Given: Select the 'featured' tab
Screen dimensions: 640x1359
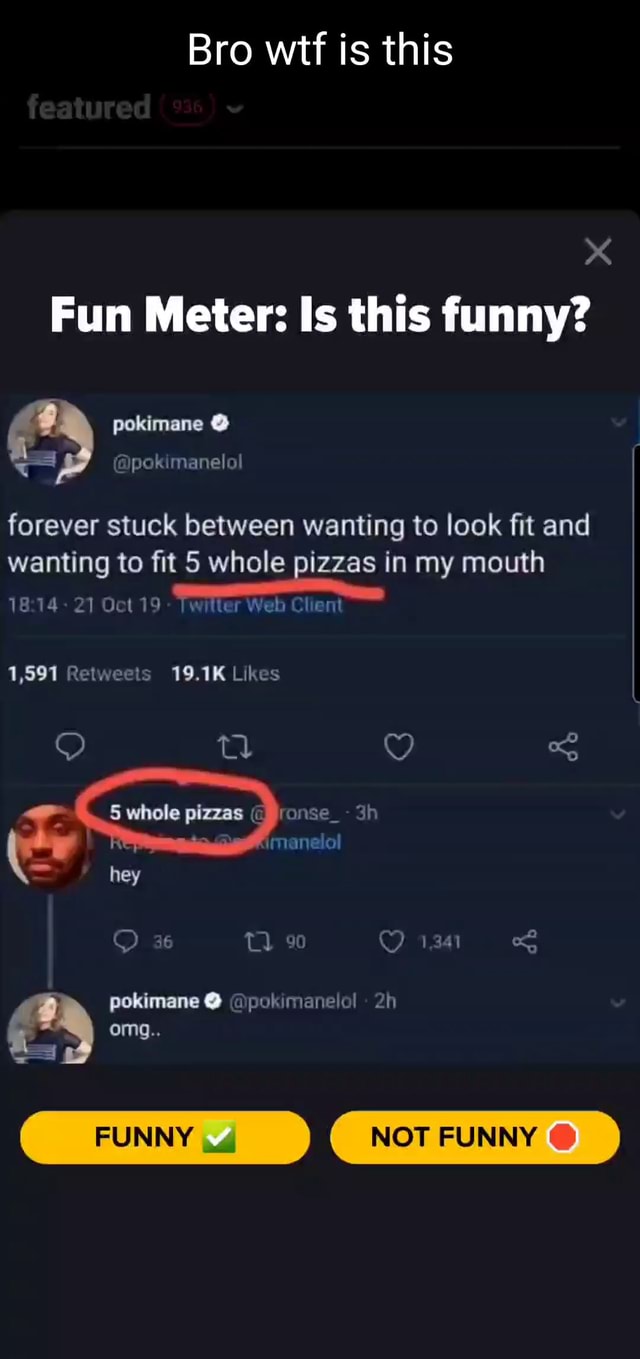Looking at the screenshot, I should point(88,108).
